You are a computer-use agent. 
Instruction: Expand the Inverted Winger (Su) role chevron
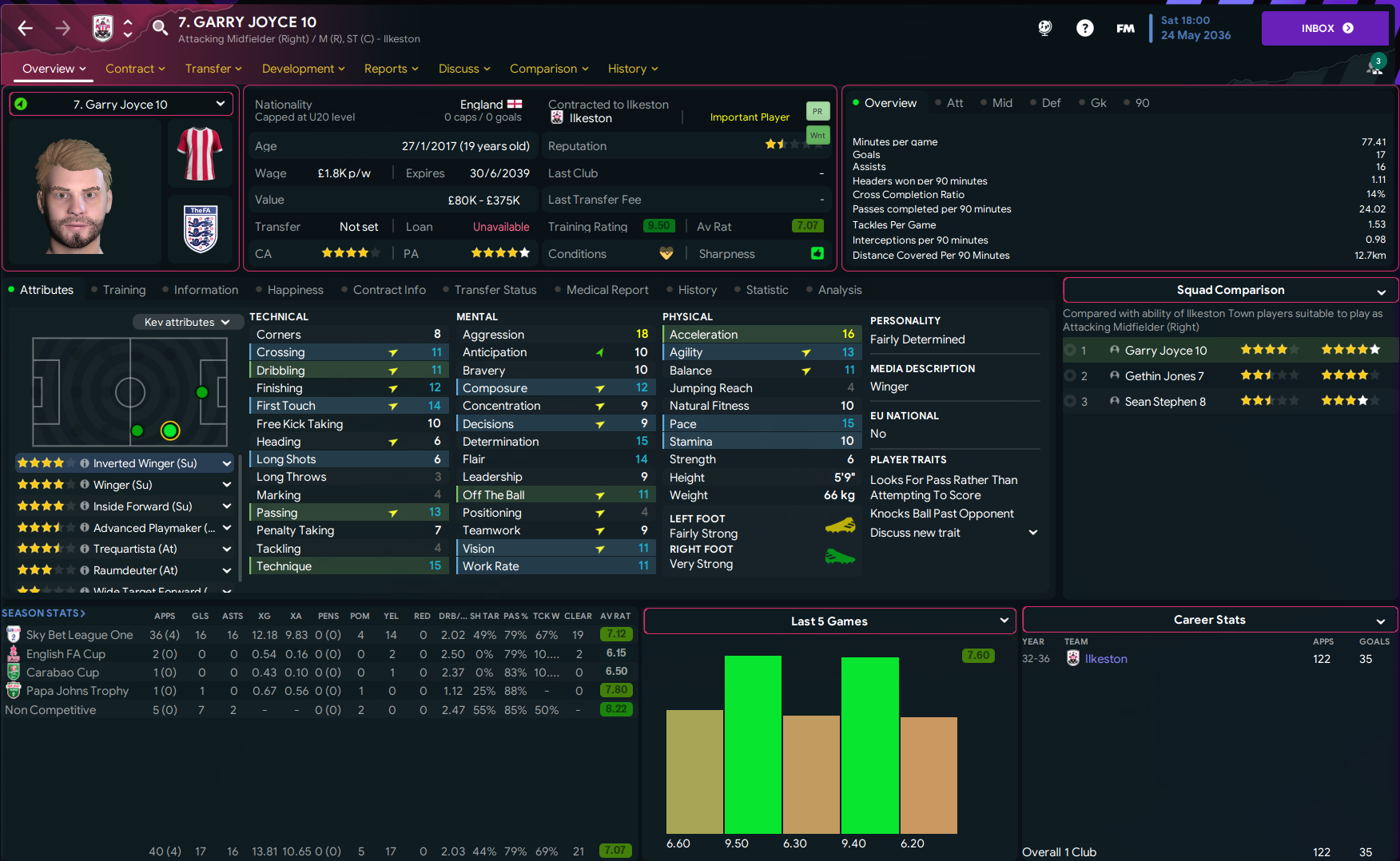pyautogui.click(x=227, y=463)
